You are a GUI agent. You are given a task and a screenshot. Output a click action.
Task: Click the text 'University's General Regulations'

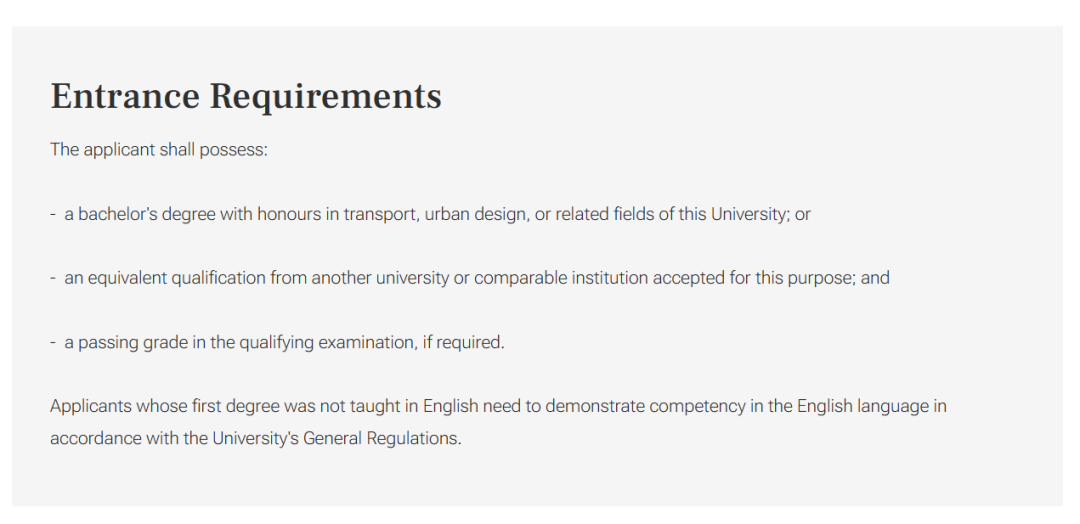pyautogui.click(x=335, y=439)
